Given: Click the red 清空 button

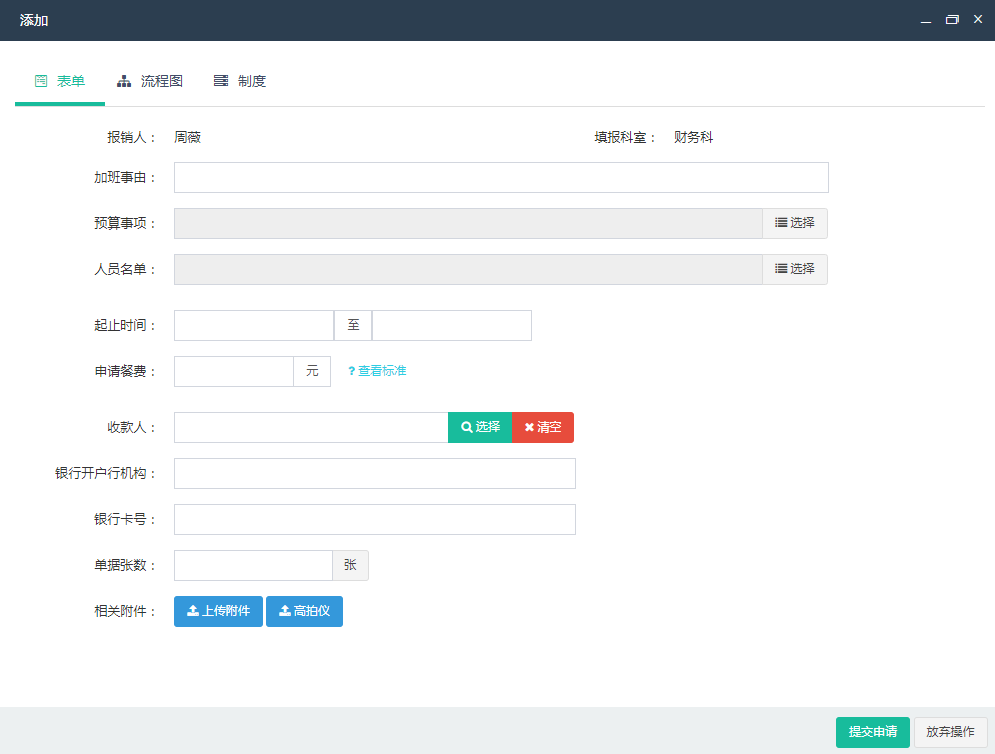Looking at the screenshot, I should pyautogui.click(x=543, y=427).
